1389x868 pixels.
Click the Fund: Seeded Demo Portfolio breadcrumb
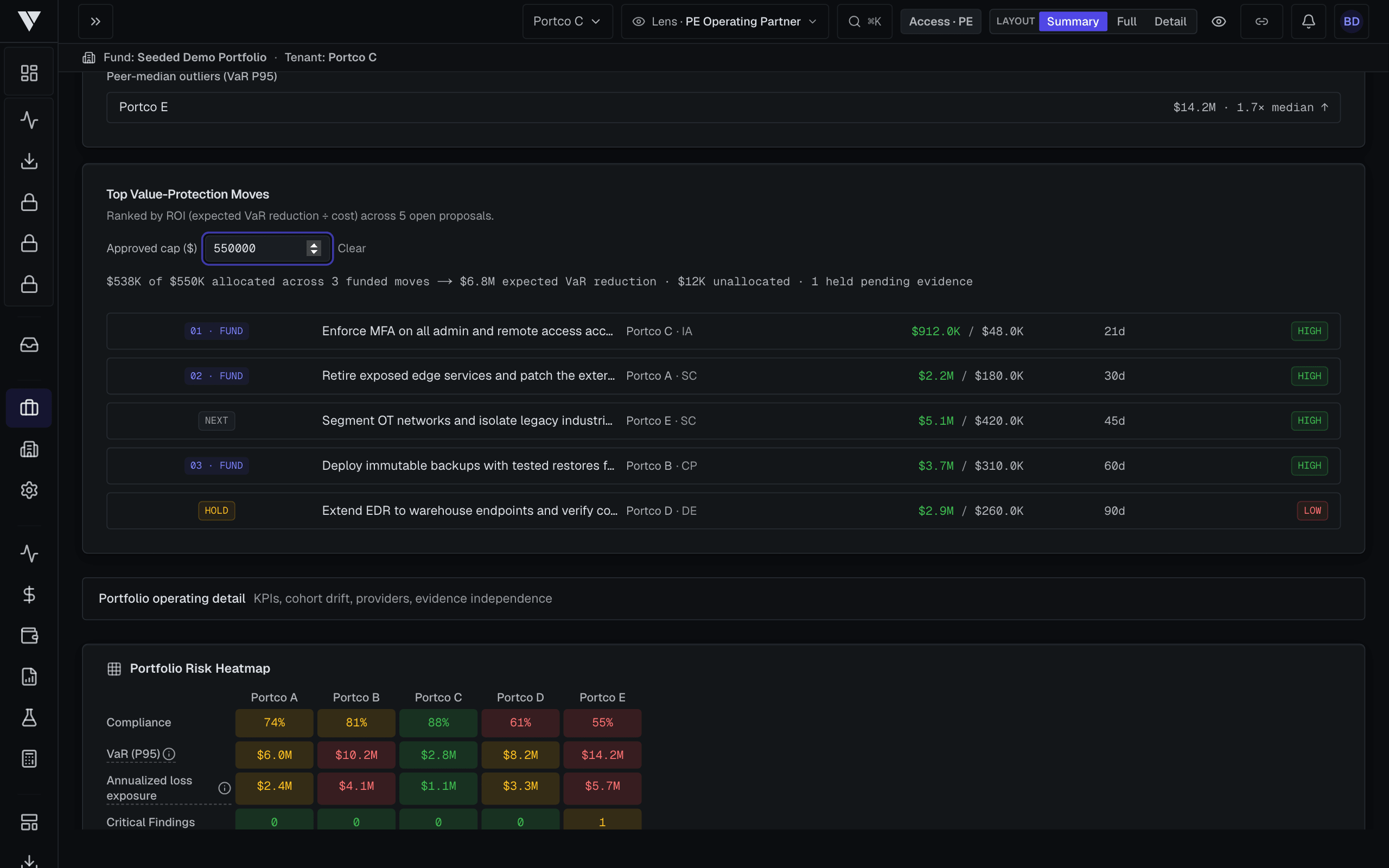(x=185, y=58)
